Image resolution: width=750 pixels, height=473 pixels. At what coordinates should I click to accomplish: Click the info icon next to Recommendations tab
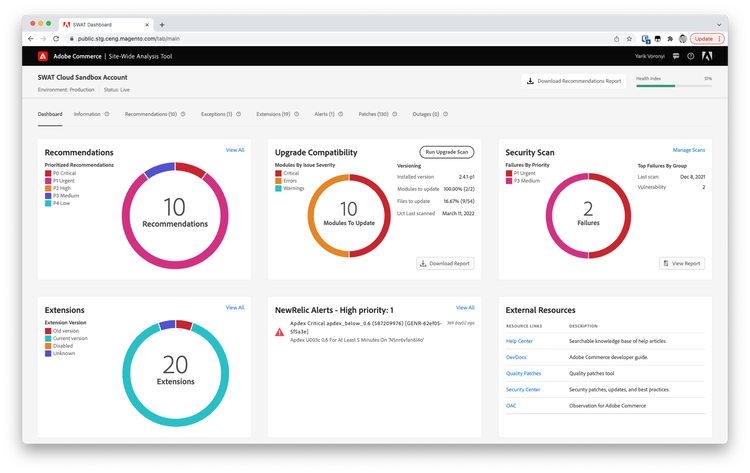click(183, 114)
